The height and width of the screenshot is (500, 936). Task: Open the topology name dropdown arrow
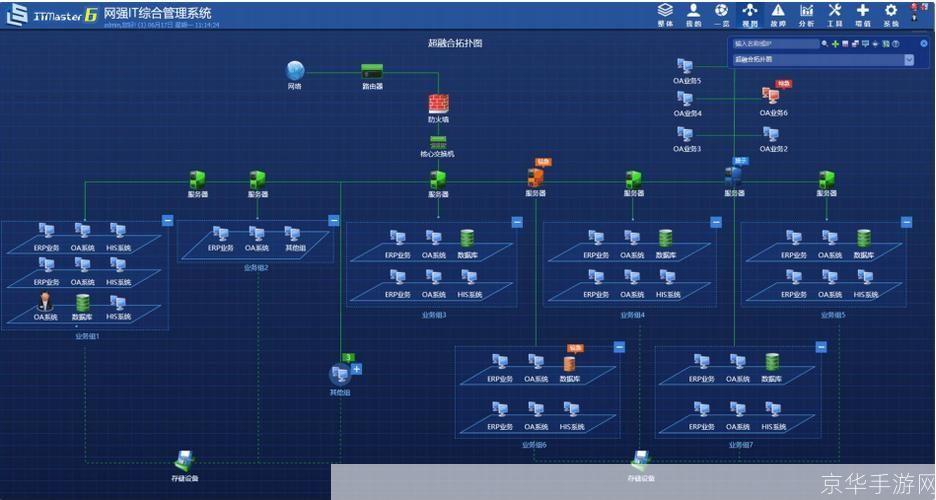[909, 60]
